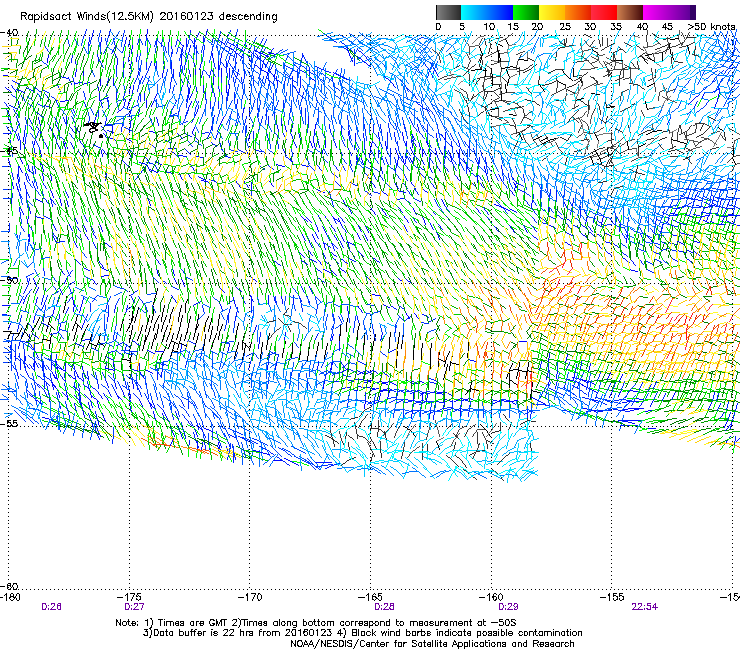Click the legend label '35'
This screenshot has width=740, height=650.
click(616, 27)
